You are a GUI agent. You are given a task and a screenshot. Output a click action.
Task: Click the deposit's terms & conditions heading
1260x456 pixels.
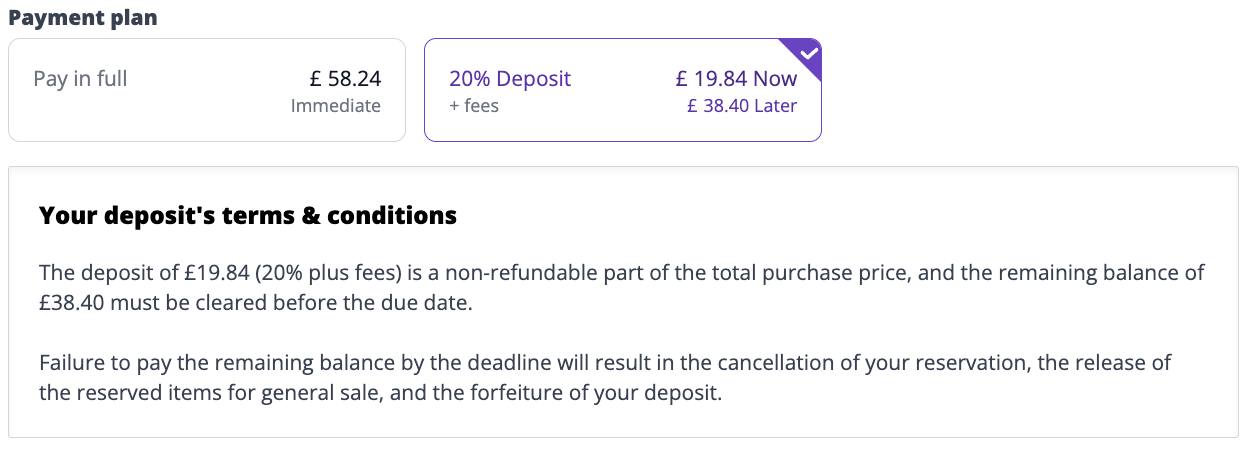click(x=247, y=215)
